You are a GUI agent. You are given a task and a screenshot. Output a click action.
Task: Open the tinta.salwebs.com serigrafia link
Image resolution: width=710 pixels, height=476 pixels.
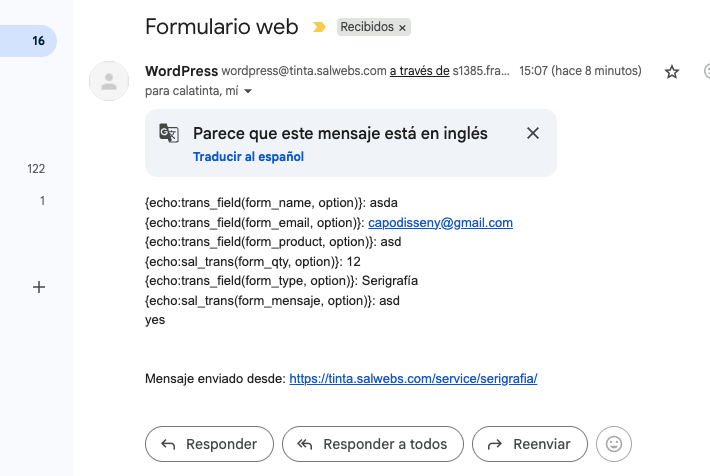coord(414,379)
